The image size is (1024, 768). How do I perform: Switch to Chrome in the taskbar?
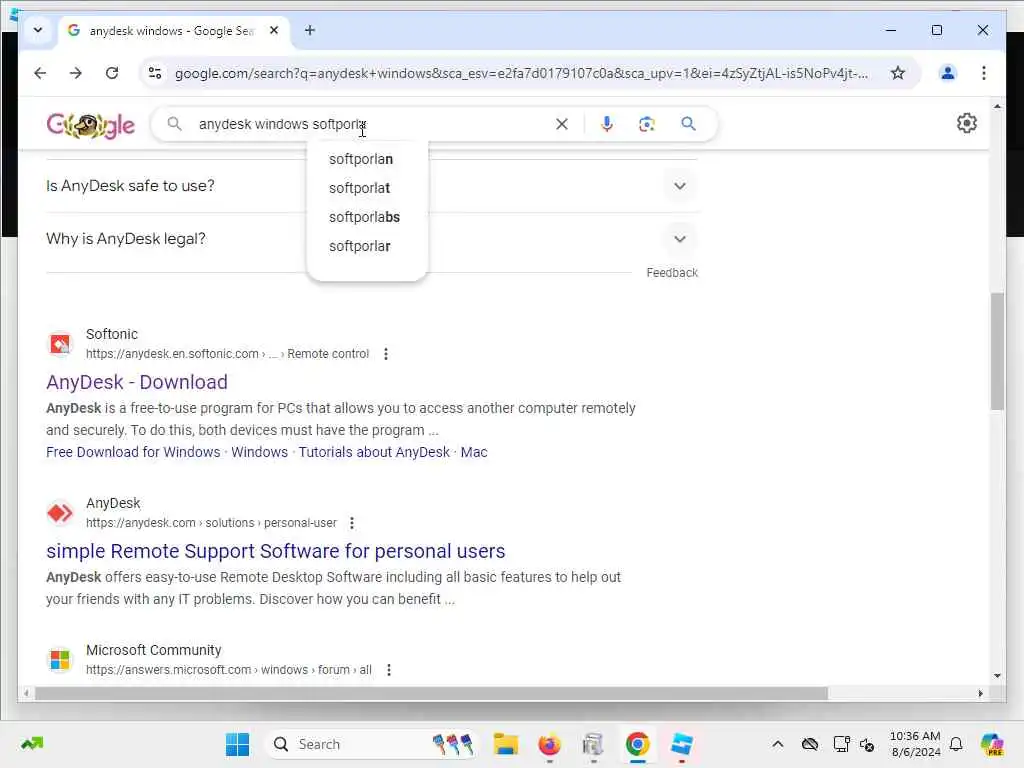pyautogui.click(x=637, y=744)
